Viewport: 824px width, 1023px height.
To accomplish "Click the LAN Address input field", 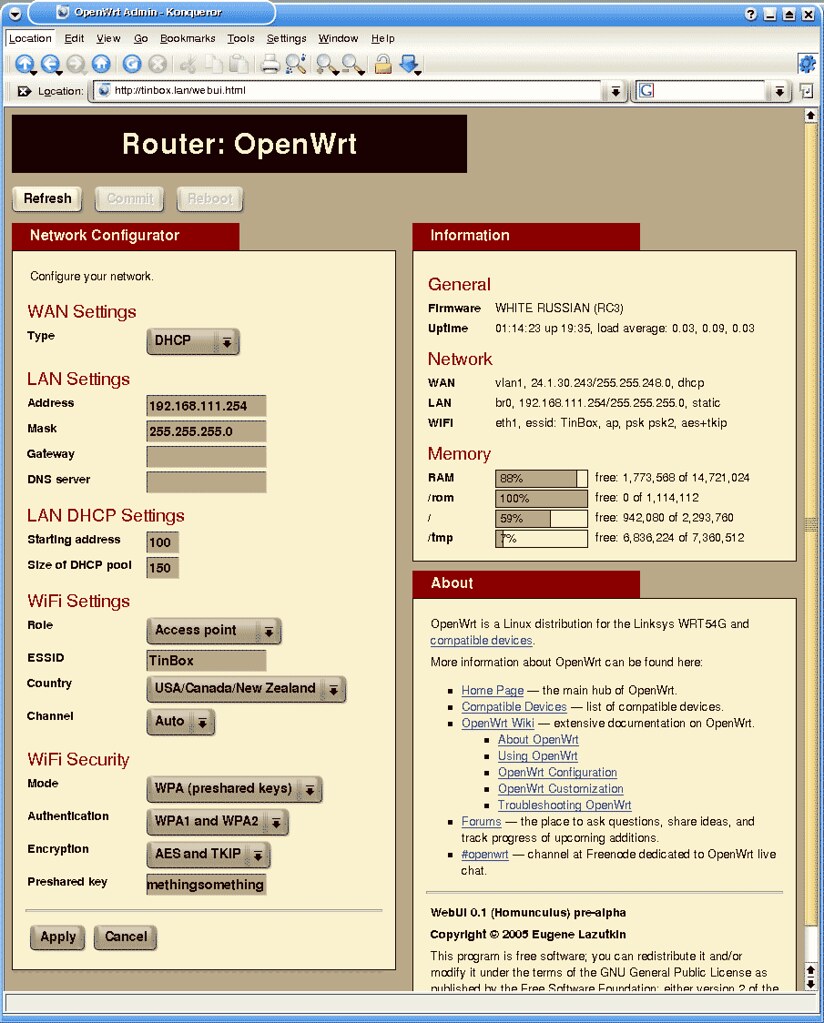I will [x=206, y=406].
